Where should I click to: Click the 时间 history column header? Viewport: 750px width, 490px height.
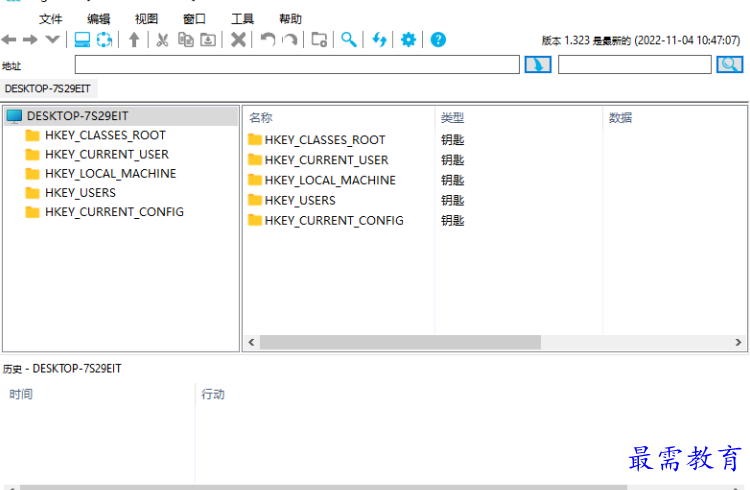coord(21,394)
